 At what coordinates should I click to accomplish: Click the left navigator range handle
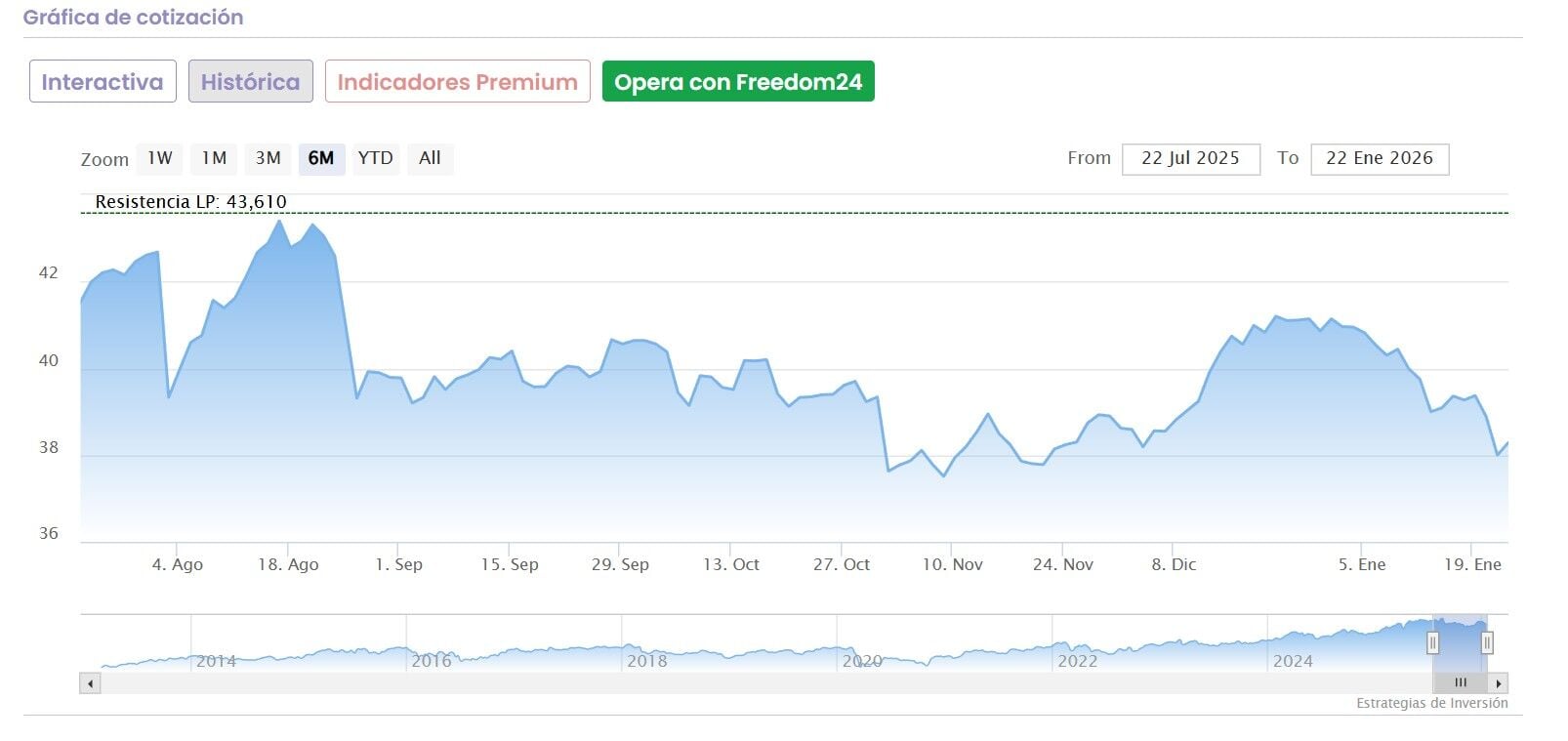1433,642
